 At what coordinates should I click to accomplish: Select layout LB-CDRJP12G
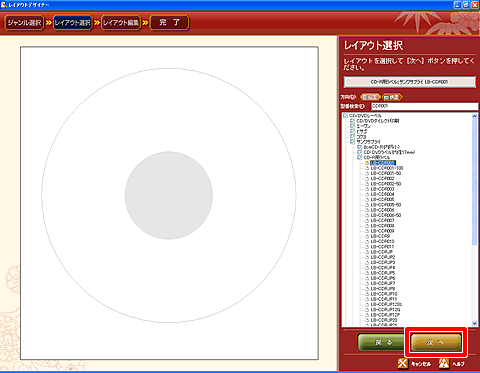tap(385, 310)
